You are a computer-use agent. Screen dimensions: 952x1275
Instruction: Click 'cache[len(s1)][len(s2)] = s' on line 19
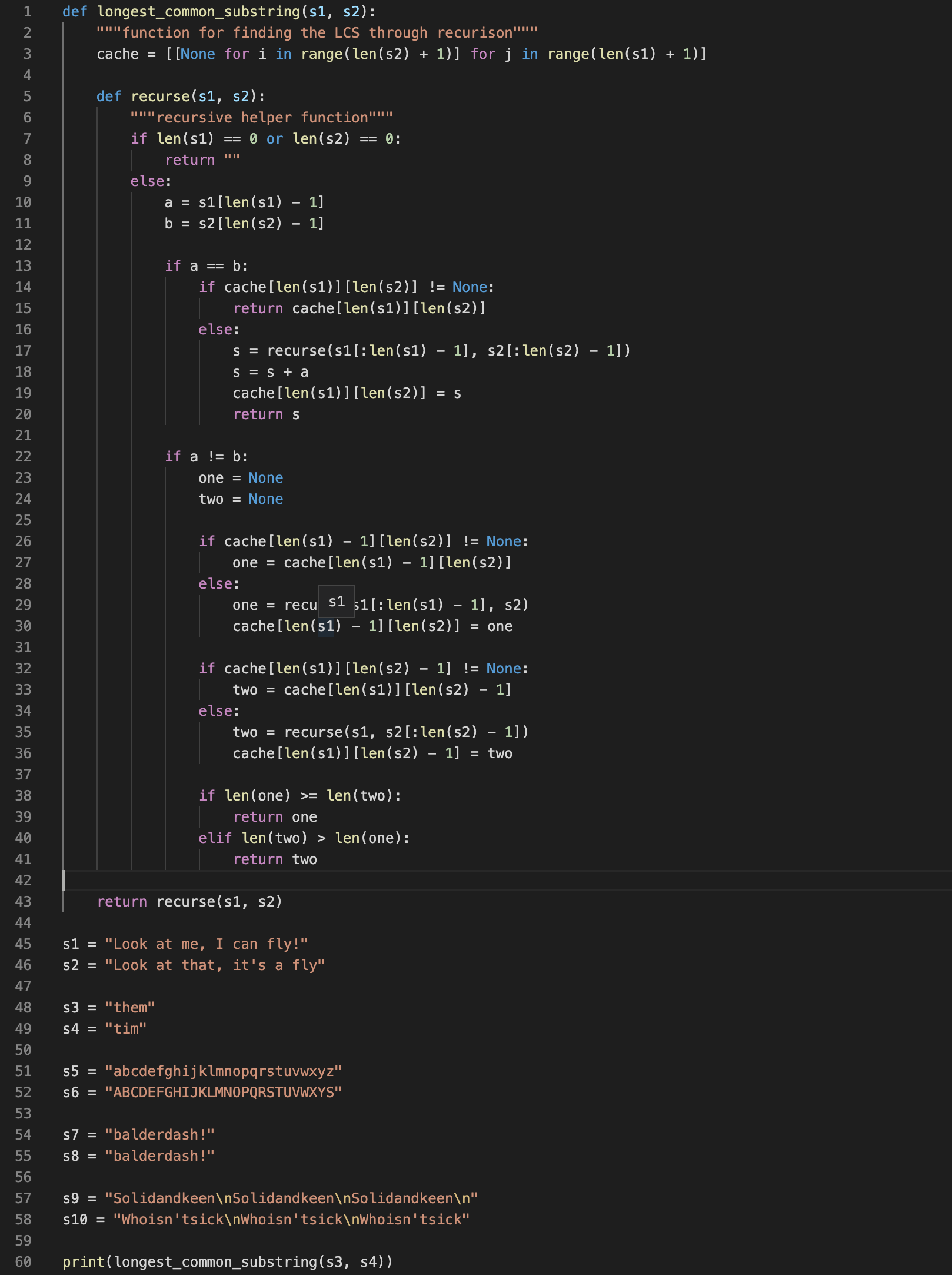(347, 393)
